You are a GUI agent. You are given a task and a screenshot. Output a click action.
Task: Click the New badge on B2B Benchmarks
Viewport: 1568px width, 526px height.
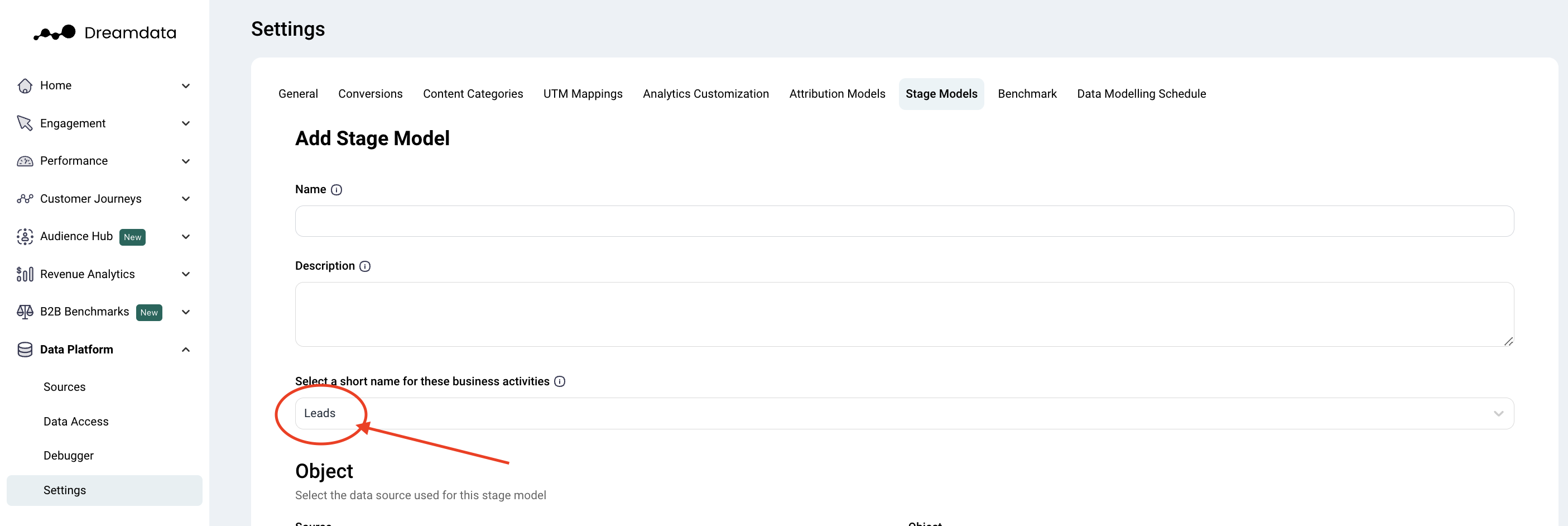149,313
